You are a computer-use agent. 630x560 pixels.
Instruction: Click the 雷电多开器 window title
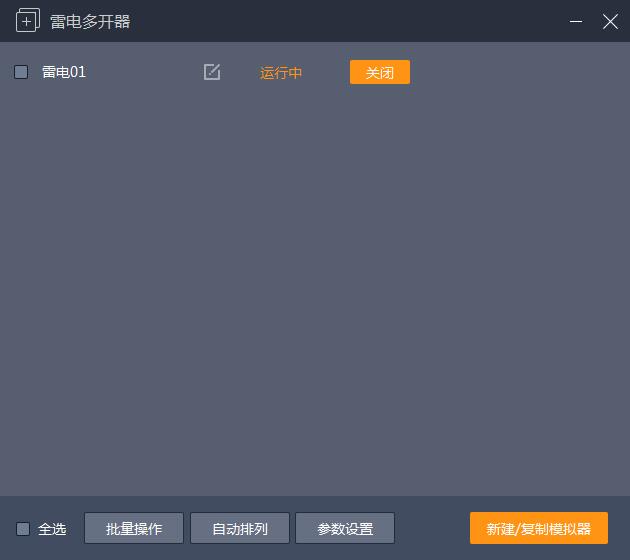click(x=90, y=21)
